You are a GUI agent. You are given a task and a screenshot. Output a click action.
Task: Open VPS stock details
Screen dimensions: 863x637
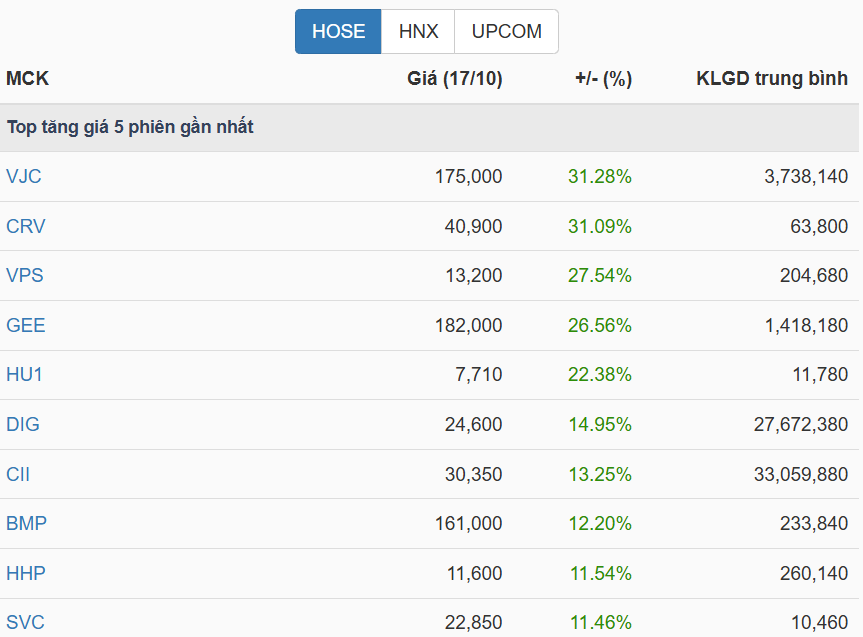[25, 275]
